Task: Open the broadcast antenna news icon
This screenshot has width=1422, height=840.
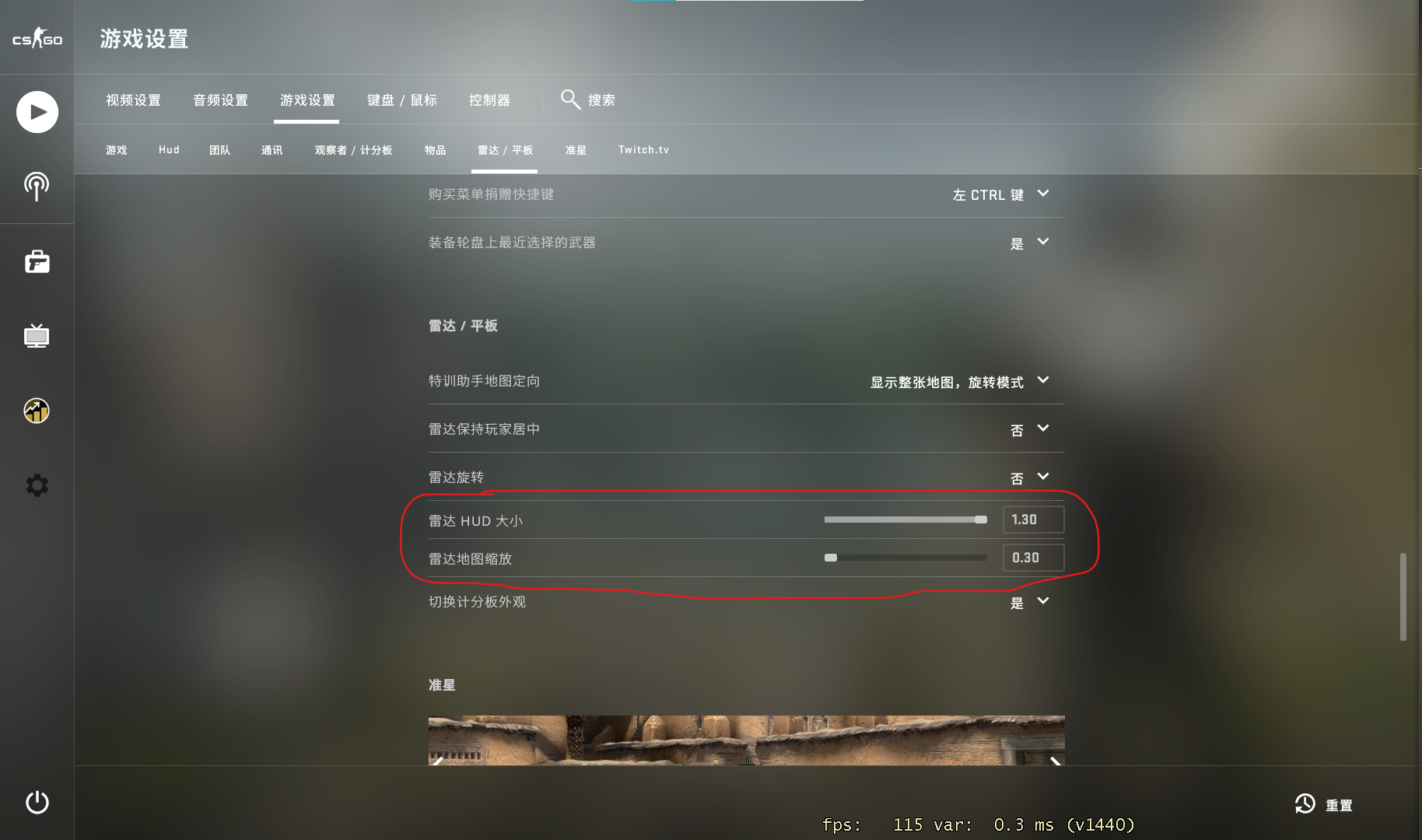Action: click(x=37, y=187)
